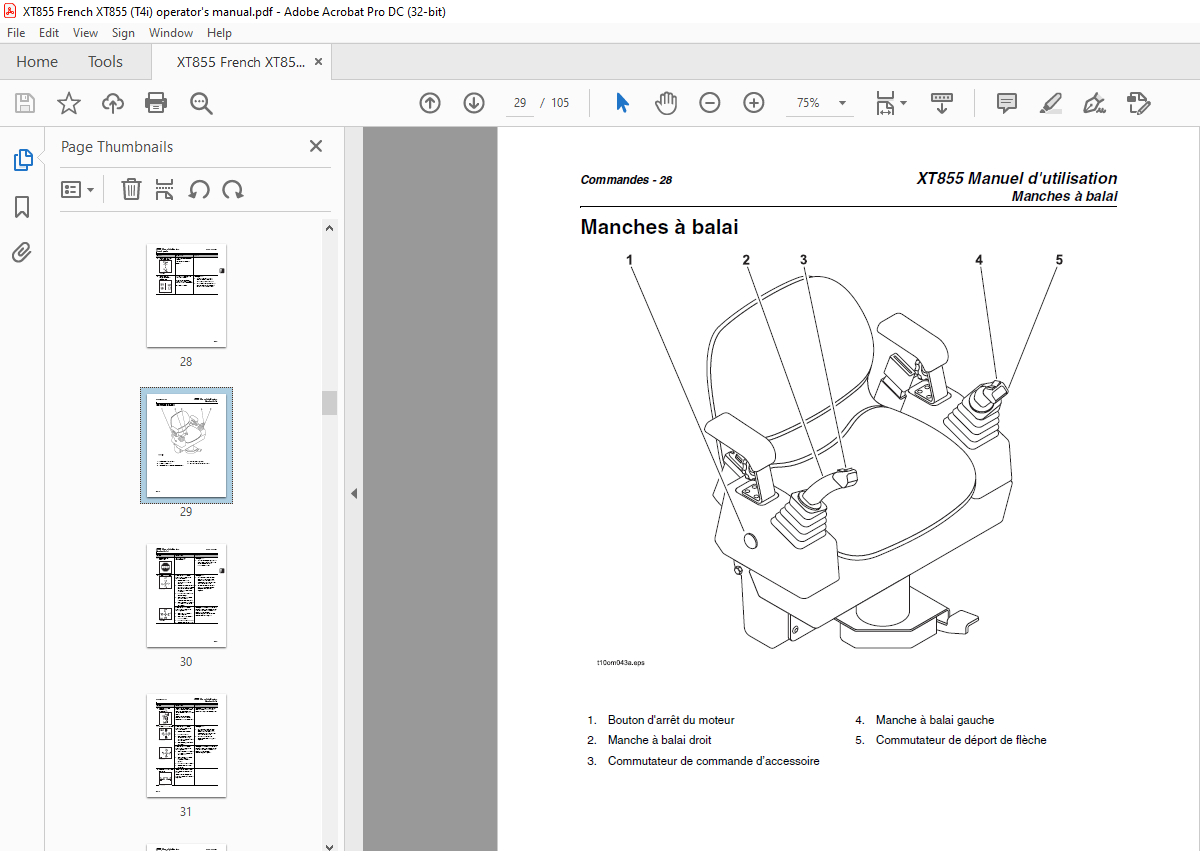Print the document with the printer icon
The height and width of the screenshot is (851, 1200).
pos(156,103)
